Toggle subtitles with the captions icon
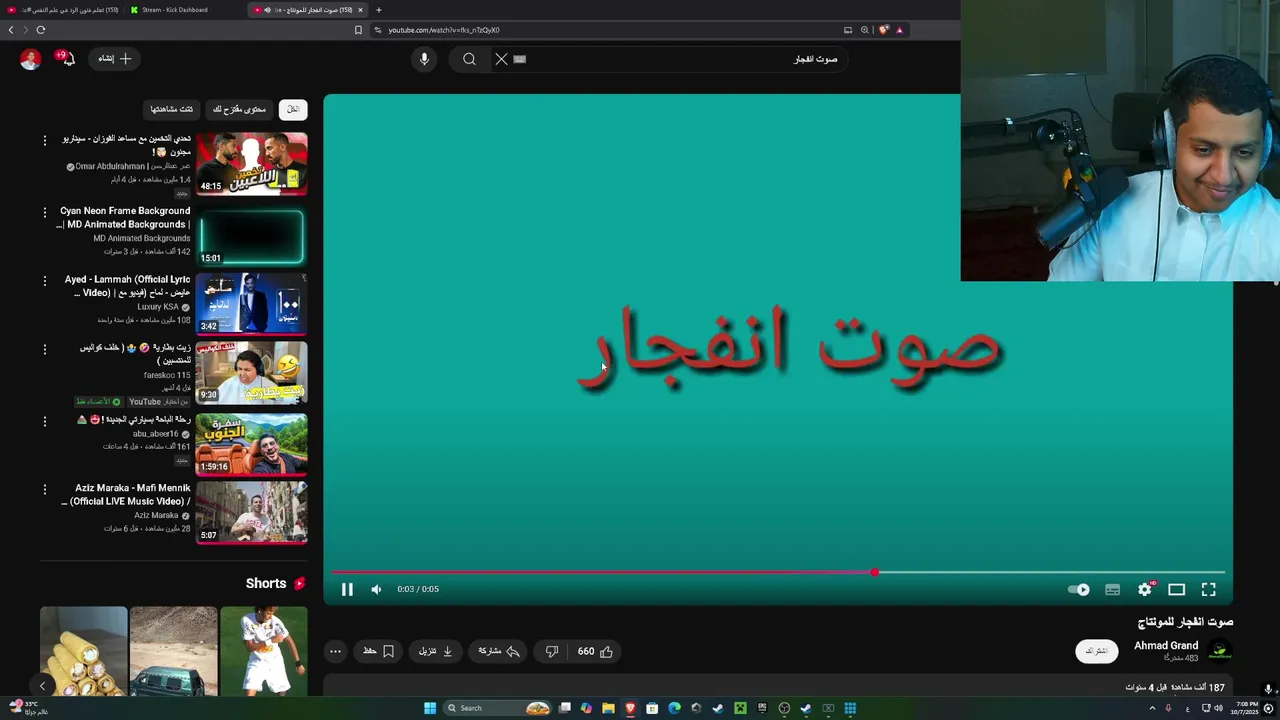Screen dimensions: 1280x720 1112,589
